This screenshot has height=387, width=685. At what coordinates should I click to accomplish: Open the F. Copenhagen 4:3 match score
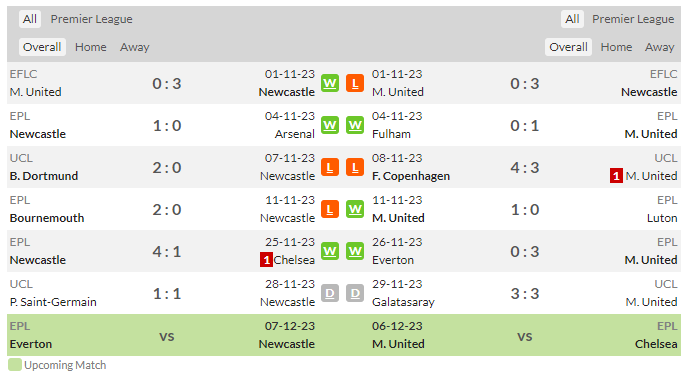[x=525, y=168]
